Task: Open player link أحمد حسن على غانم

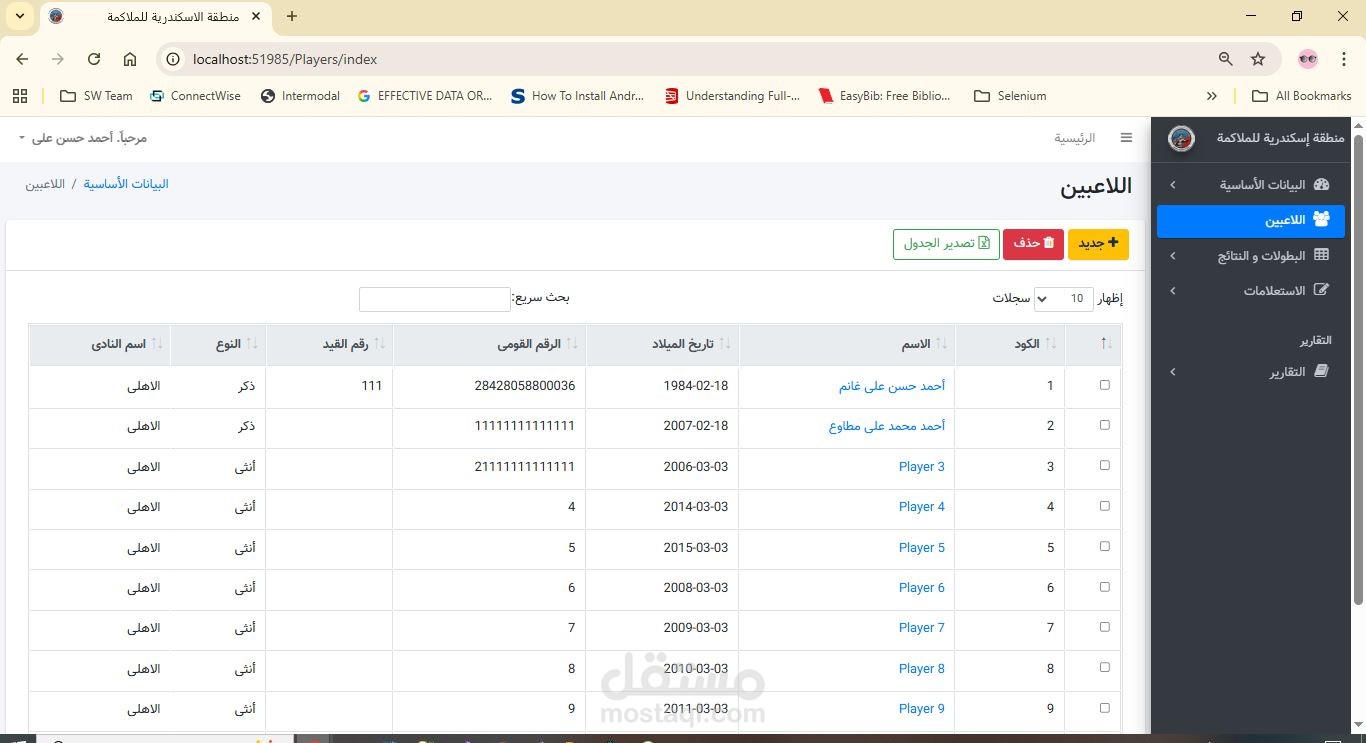Action: pos(892,385)
